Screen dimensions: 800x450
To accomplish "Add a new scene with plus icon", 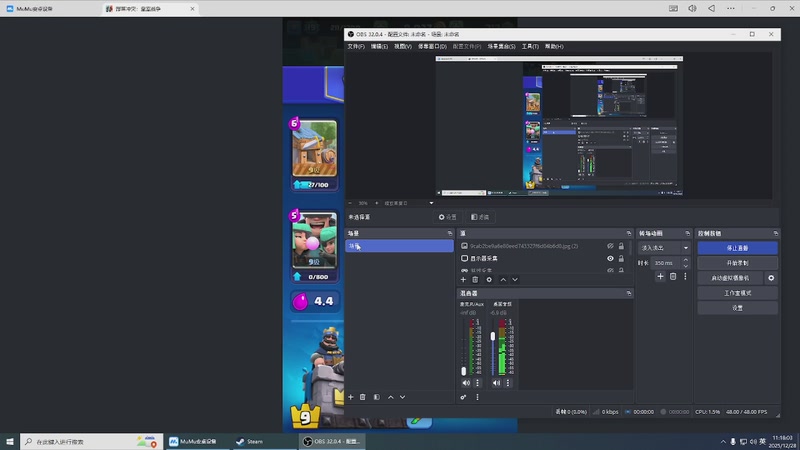I will 351,397.
